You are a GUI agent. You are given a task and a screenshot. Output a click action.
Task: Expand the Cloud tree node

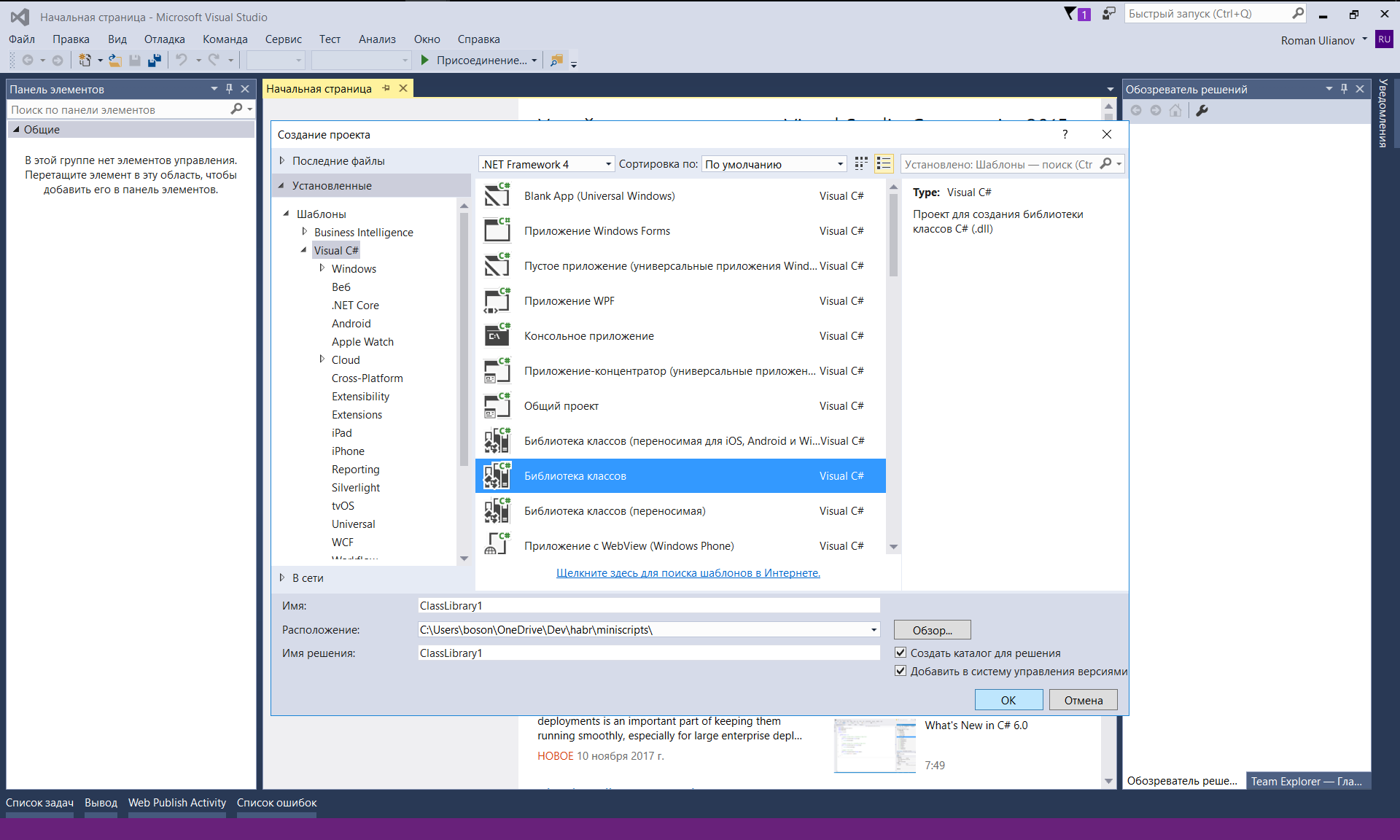click(x=322, y=359)
